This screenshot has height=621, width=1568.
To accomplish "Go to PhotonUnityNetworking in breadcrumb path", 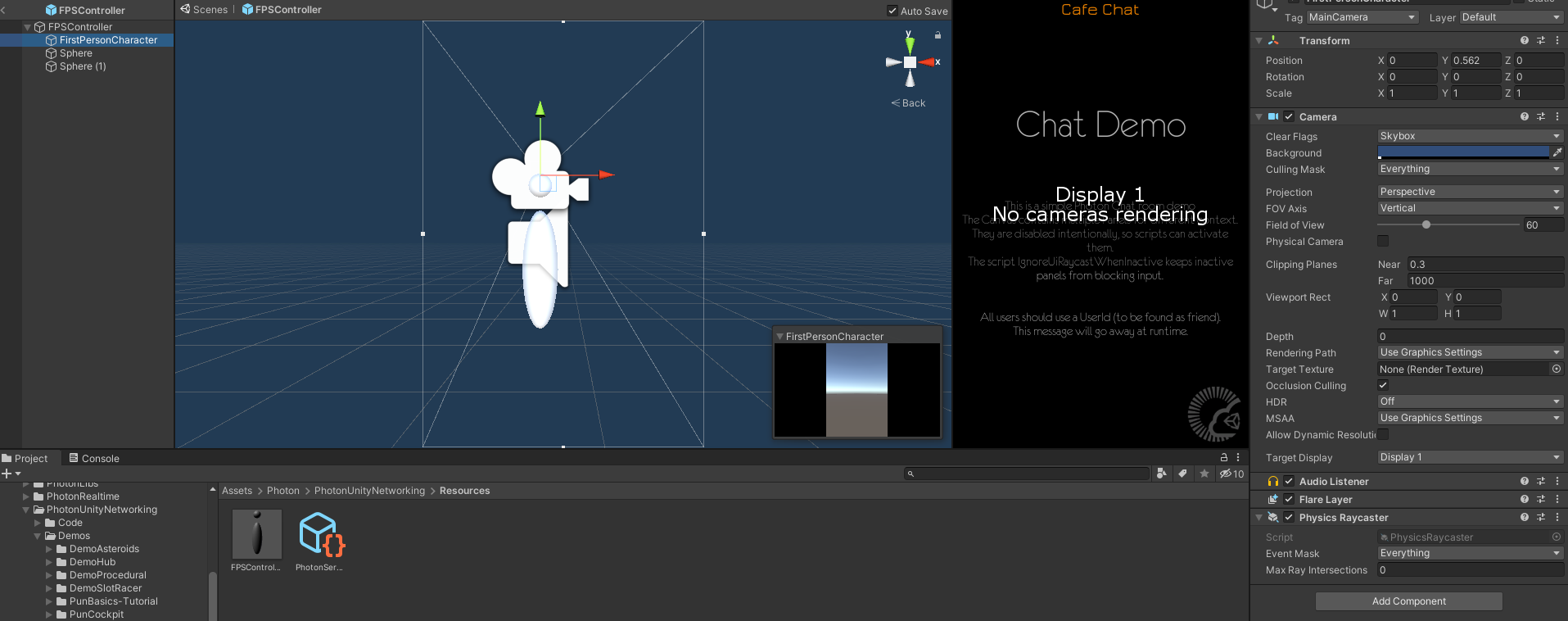I will pyautogui.click(x=369, y=491).
